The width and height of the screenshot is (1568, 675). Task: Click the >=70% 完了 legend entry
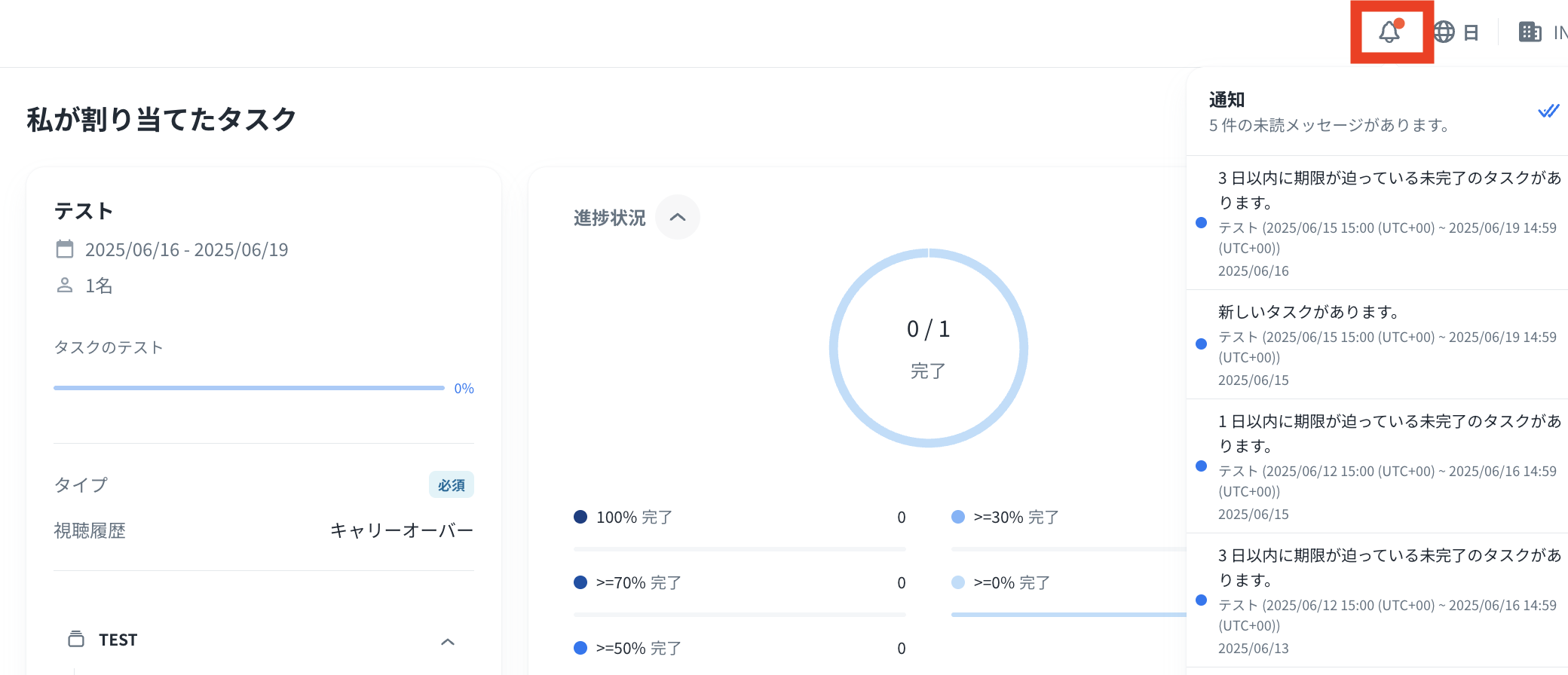(638, 583)
